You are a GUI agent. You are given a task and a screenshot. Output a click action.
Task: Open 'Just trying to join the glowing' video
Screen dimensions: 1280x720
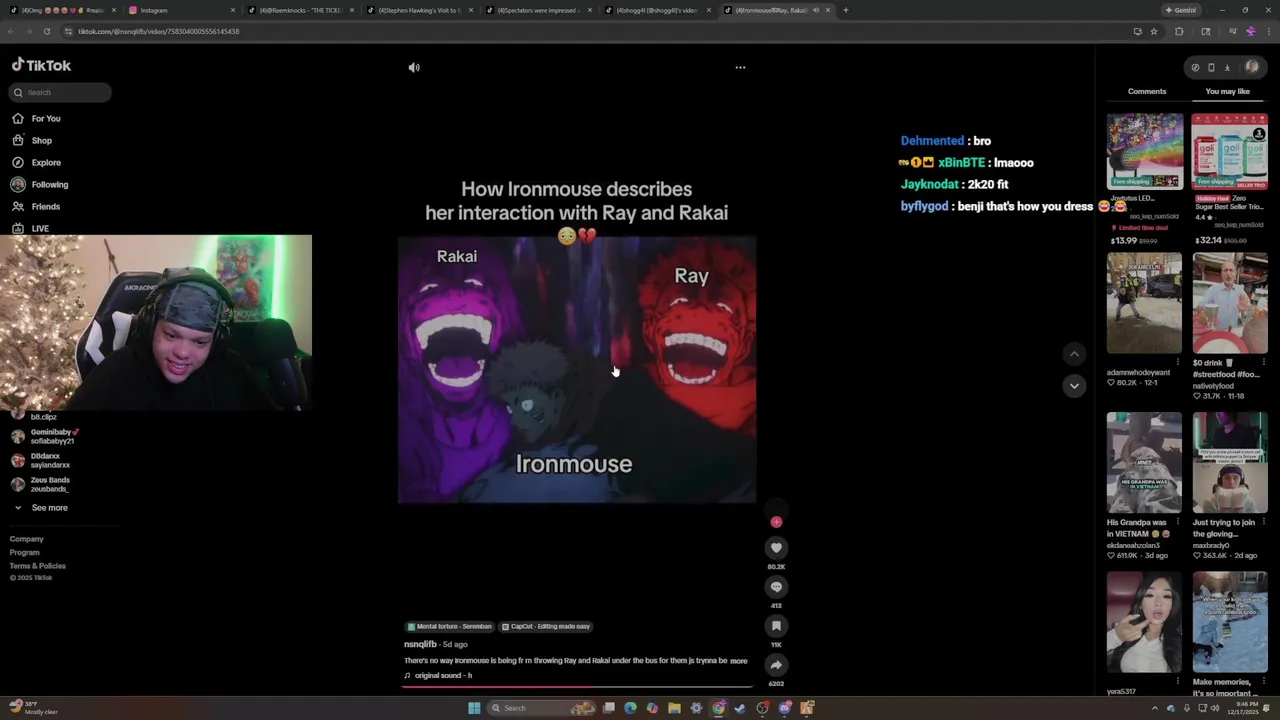point(1229,463)
